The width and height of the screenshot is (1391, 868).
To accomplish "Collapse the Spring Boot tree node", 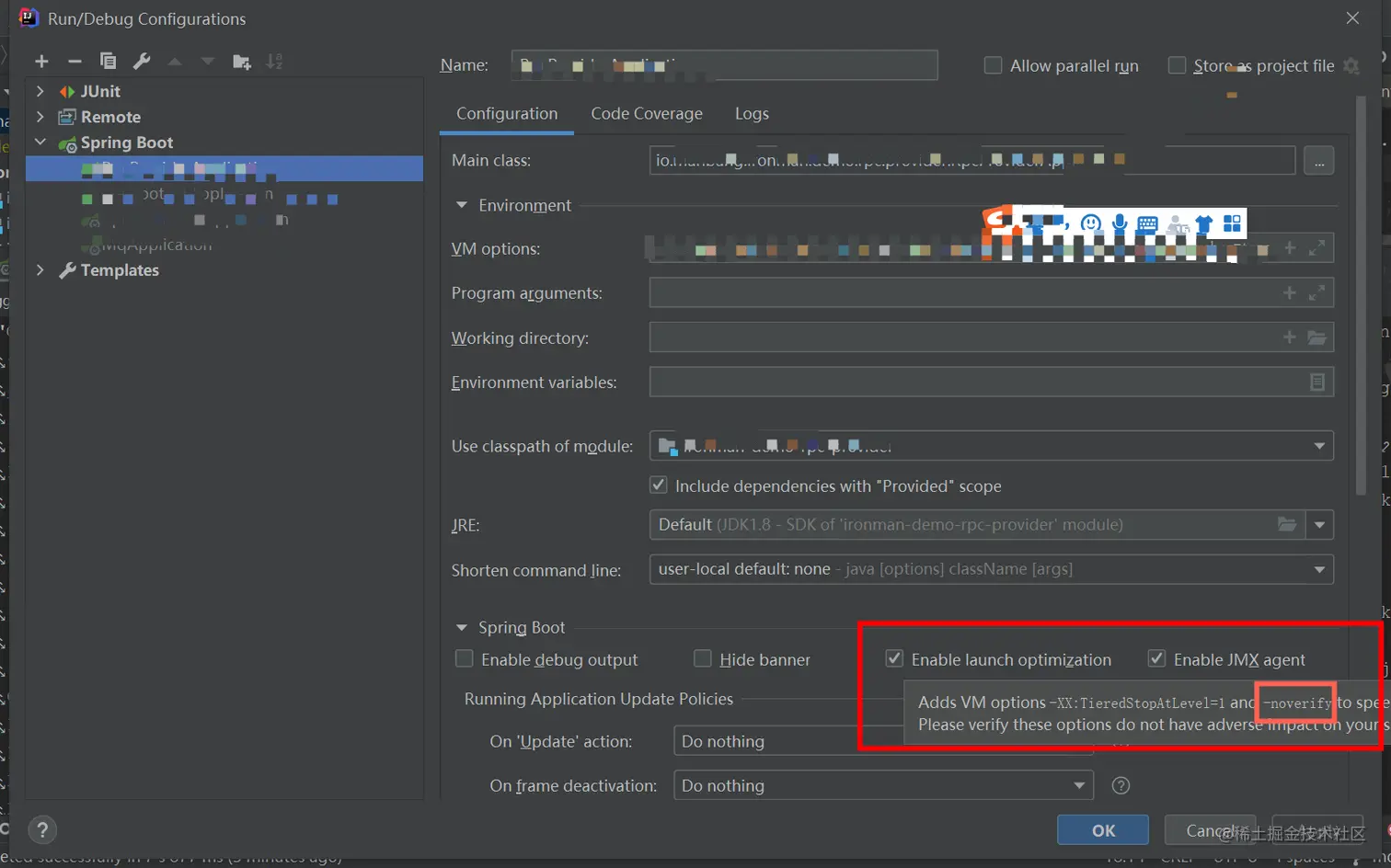I will (x=40, y=143).
